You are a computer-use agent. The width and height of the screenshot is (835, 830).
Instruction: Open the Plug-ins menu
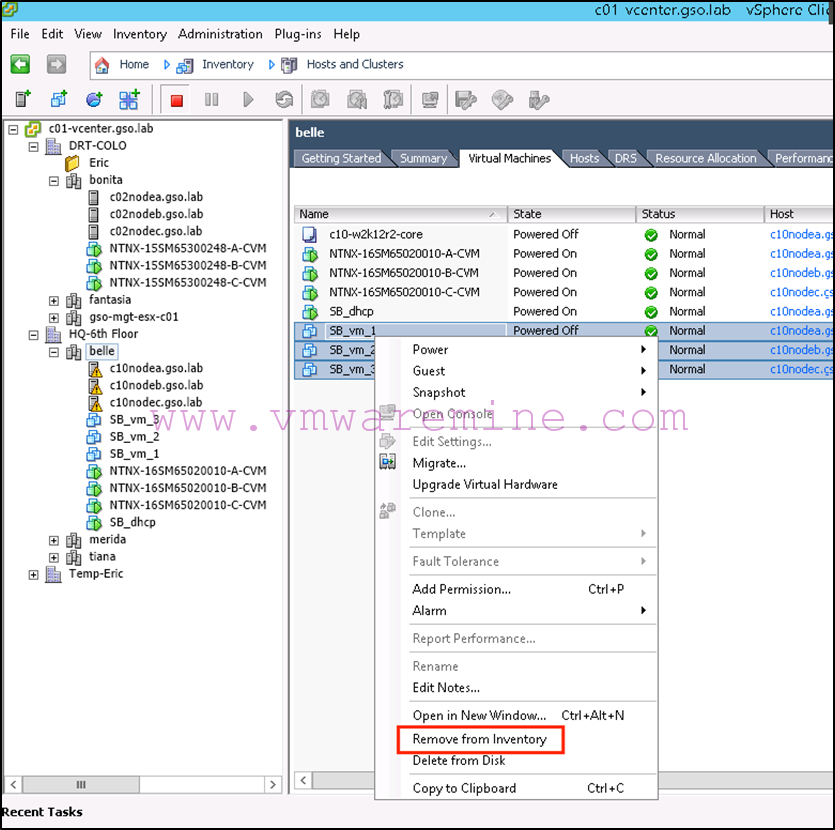(x=298, y=34)
